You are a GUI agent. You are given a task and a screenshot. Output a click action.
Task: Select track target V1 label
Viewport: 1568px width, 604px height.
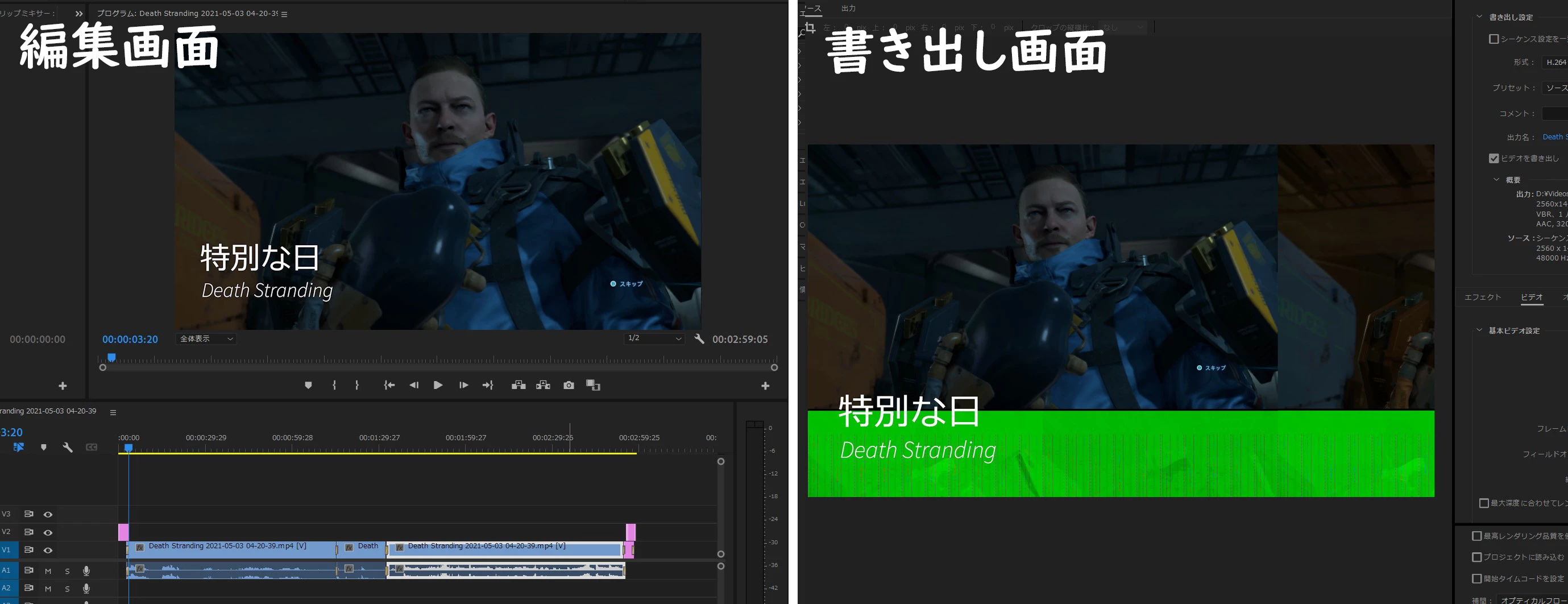[x=6, y=550]
